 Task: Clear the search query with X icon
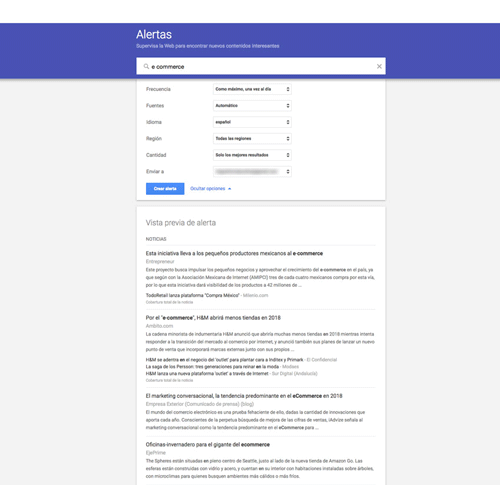coord(379,66)
